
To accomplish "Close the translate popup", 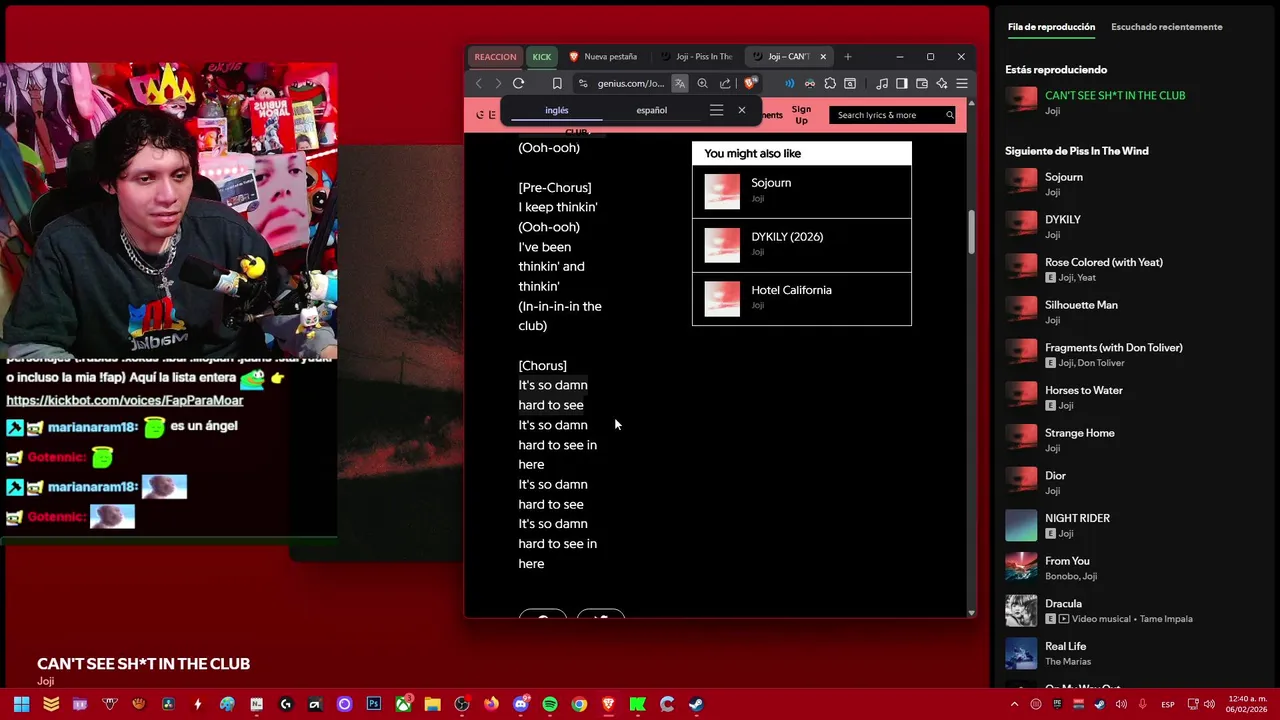I will 741,110.
